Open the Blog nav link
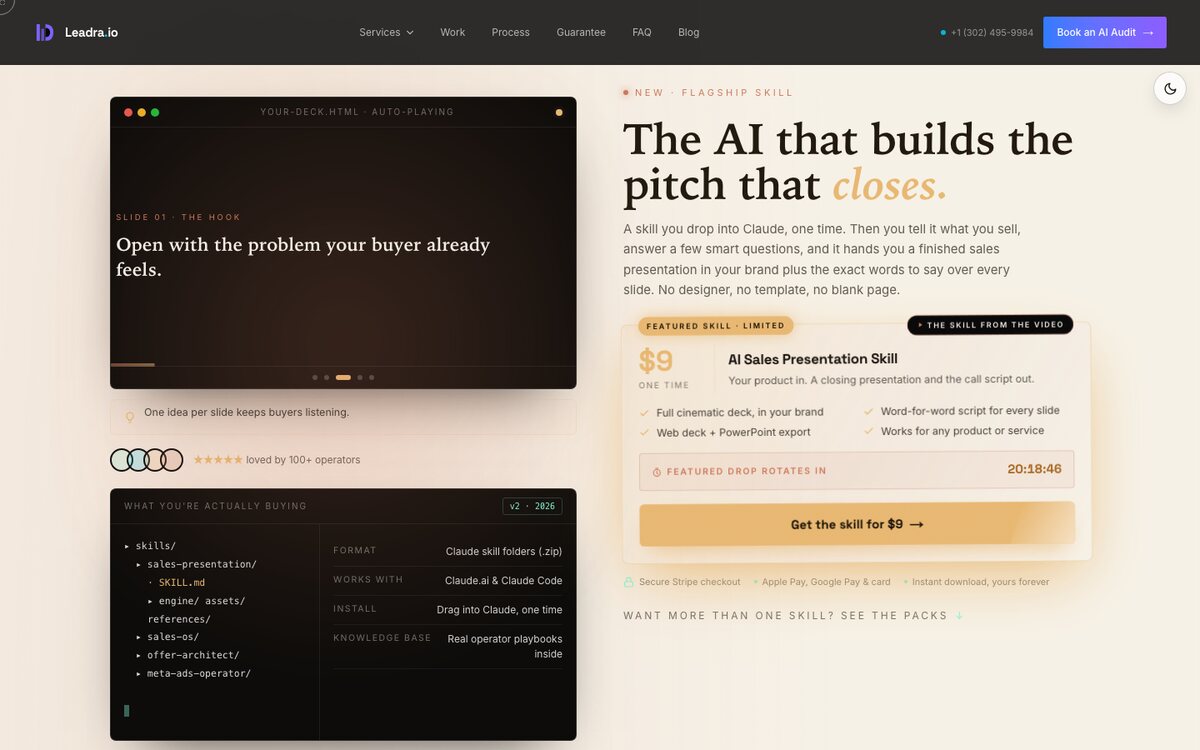 click(x=688, y=32)
